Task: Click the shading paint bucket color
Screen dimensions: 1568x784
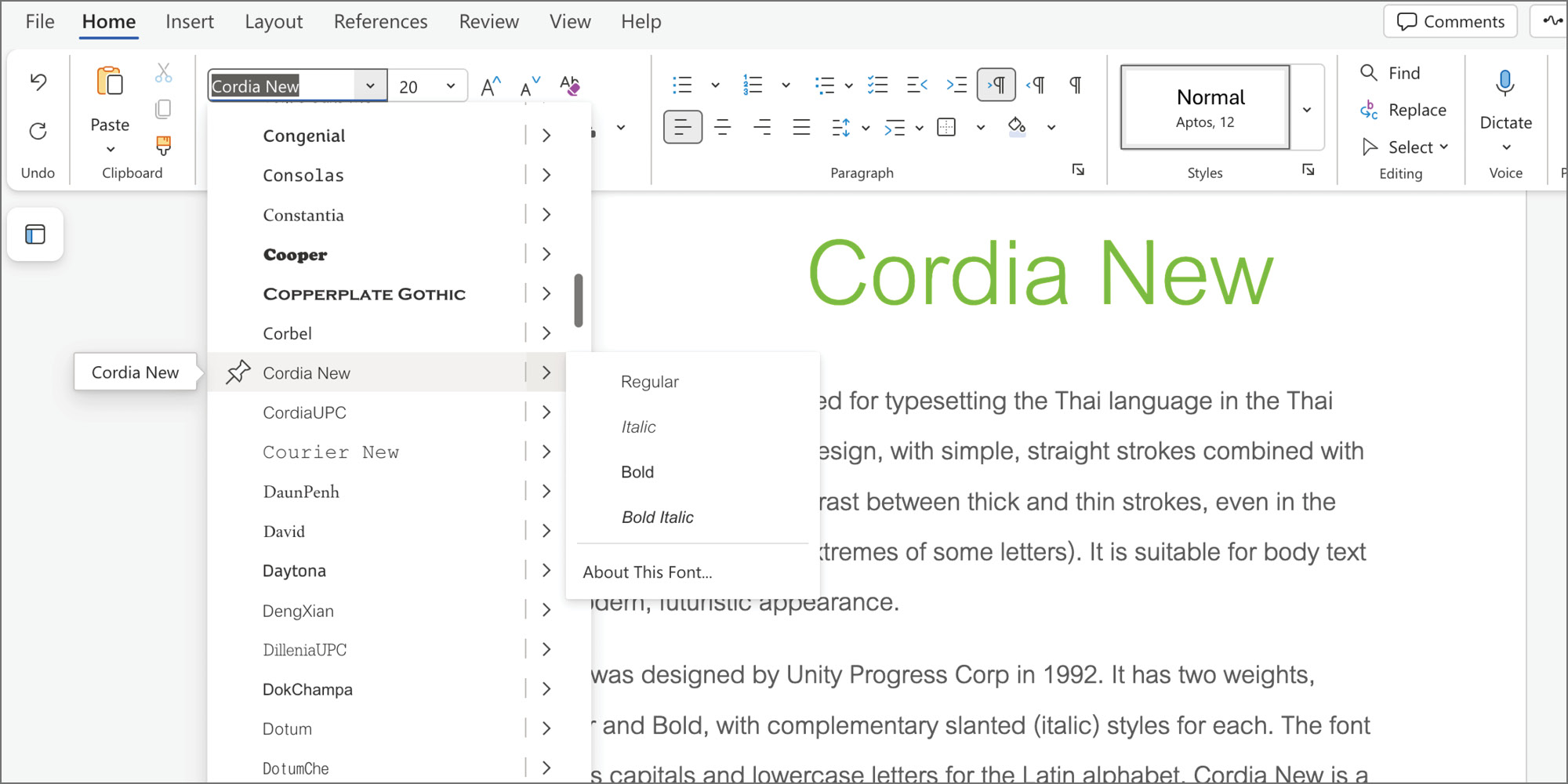Action: click(1017, 127)
